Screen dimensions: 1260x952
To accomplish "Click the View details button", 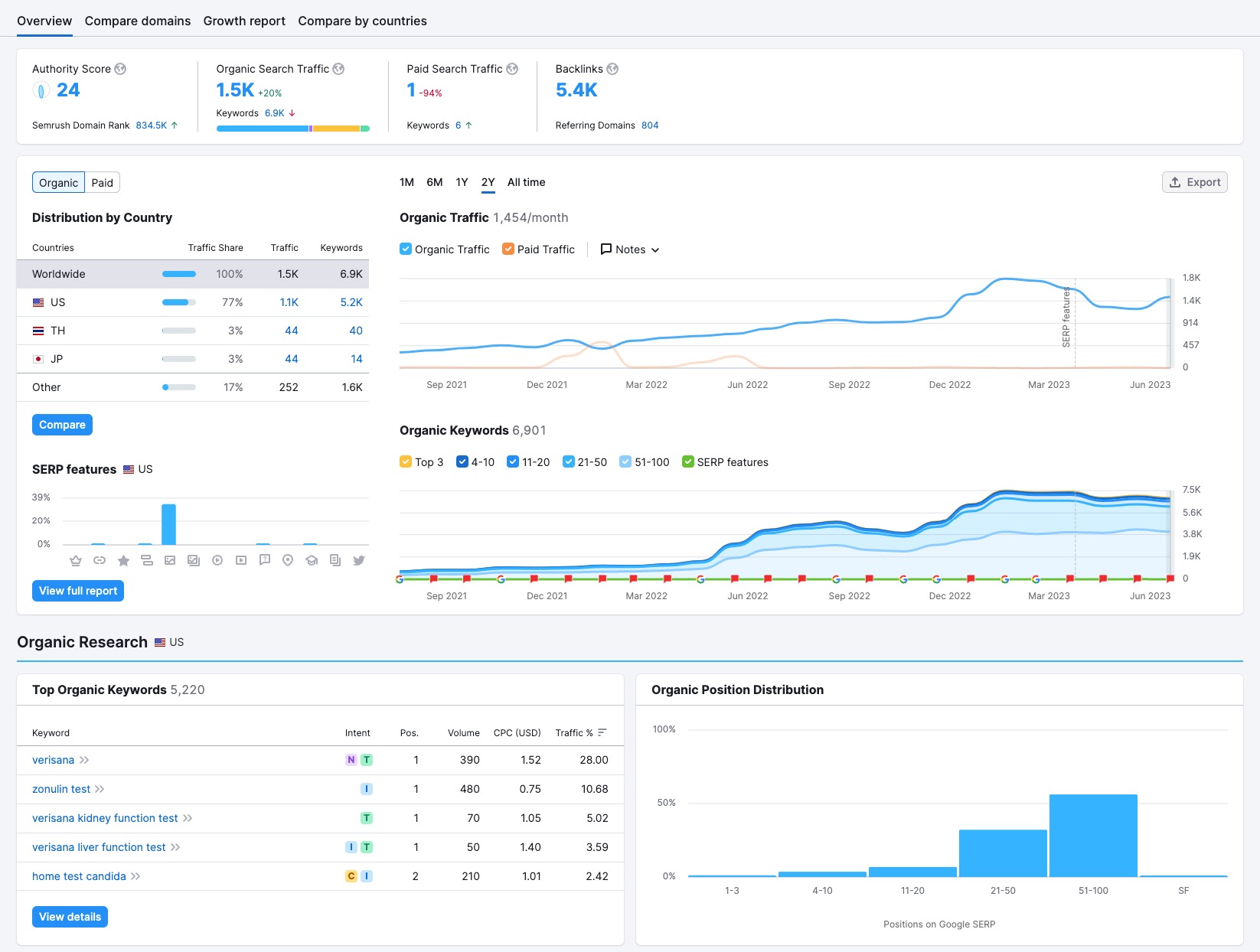I will [70, 917].
